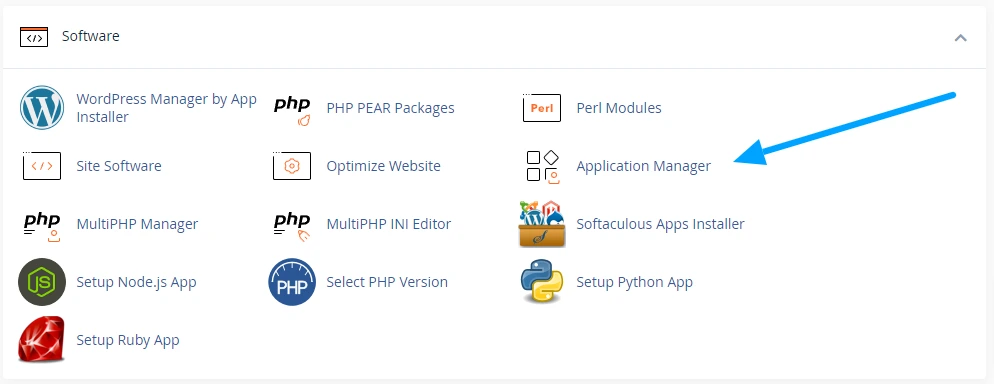Collapse the Software section with chevron
Screen dimensions: 994x384
[x=960, y=38]
